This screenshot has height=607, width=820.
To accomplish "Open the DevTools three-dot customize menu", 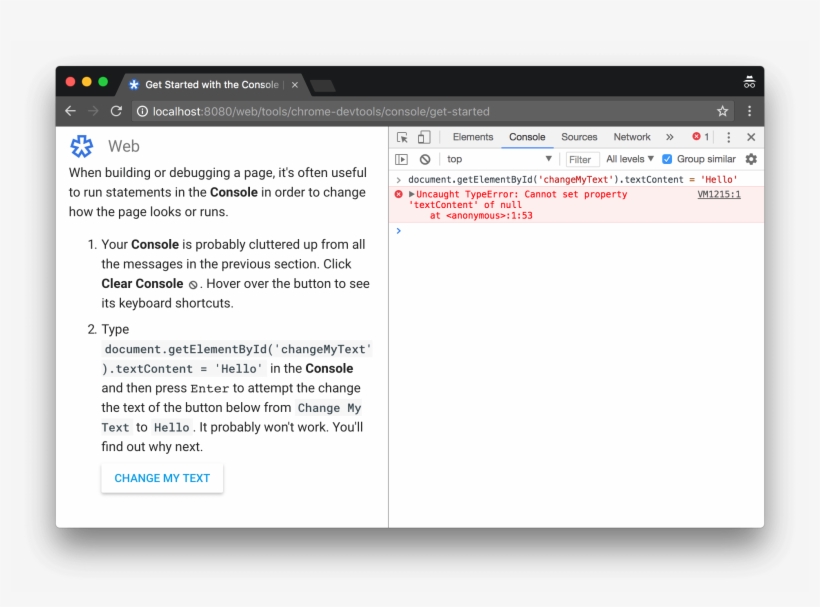I will tap(728, 137).
